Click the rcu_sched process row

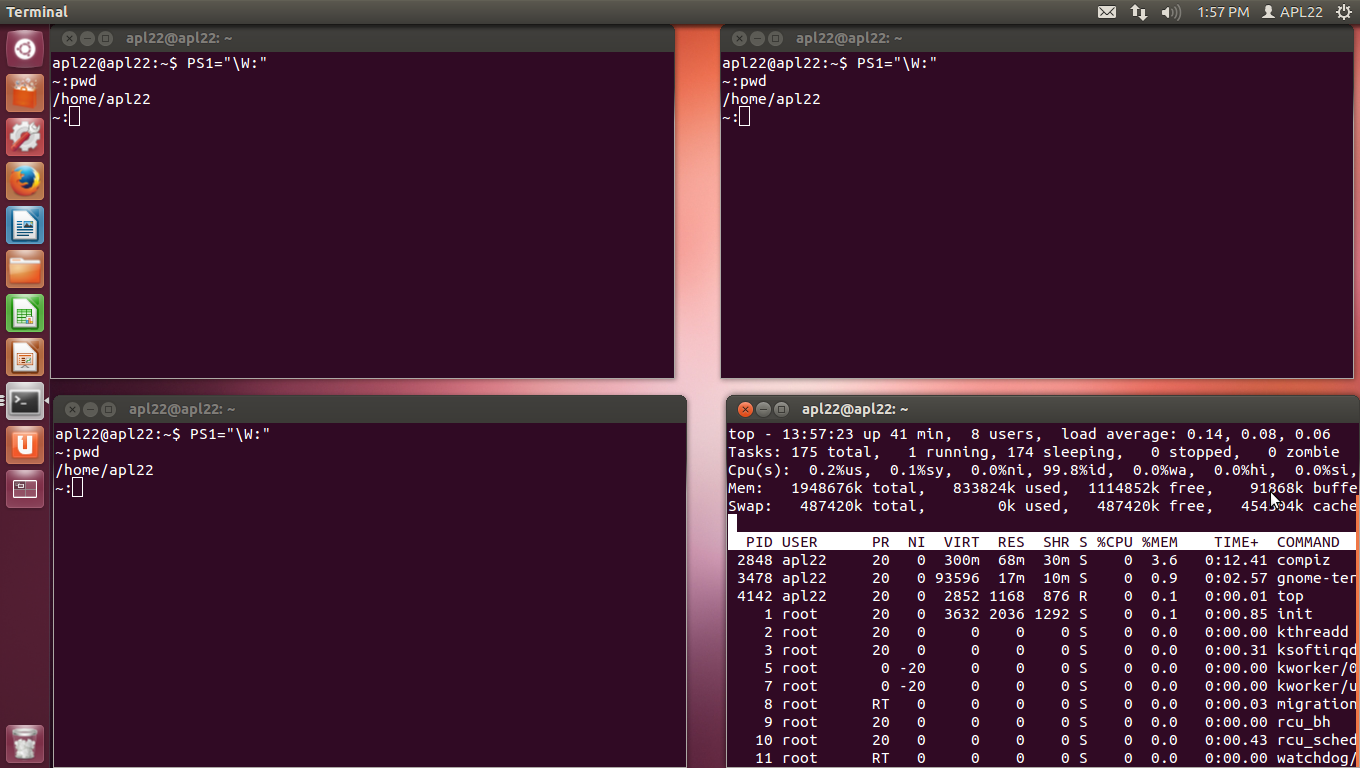(1042, 740)
